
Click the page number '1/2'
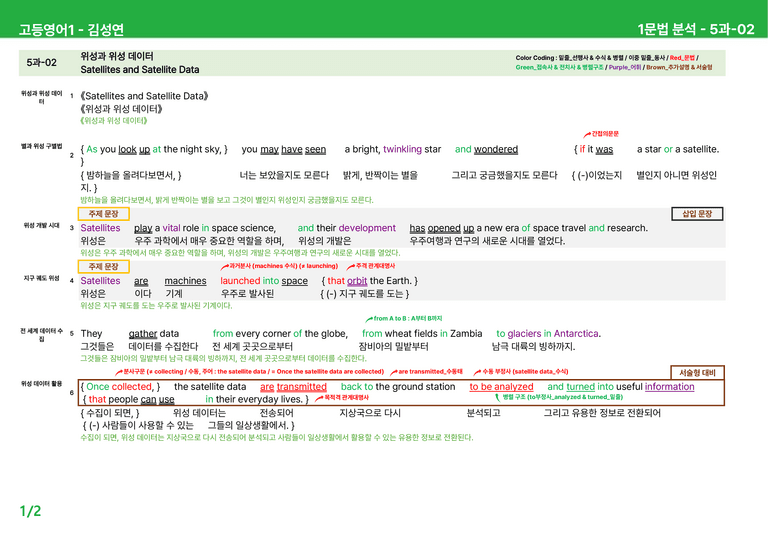tap(30, 511)
